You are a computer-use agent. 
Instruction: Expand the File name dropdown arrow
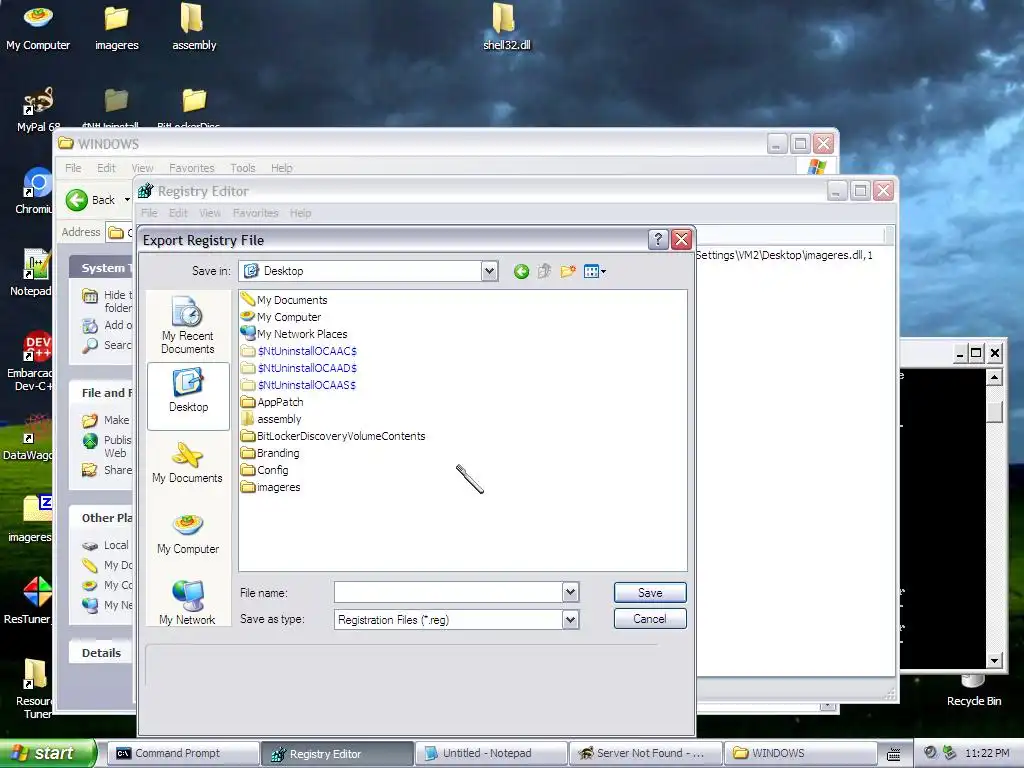(570, 592)
